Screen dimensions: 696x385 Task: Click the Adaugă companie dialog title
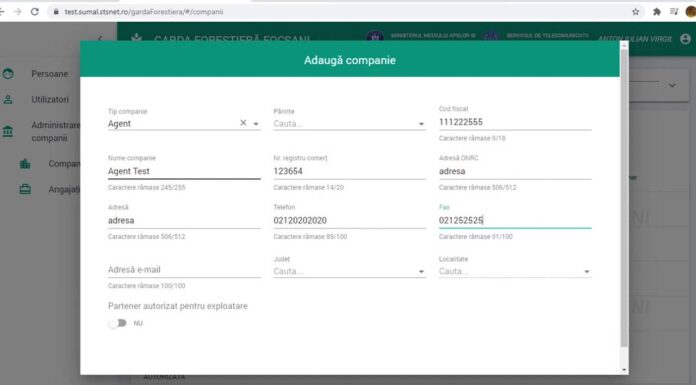350,60
